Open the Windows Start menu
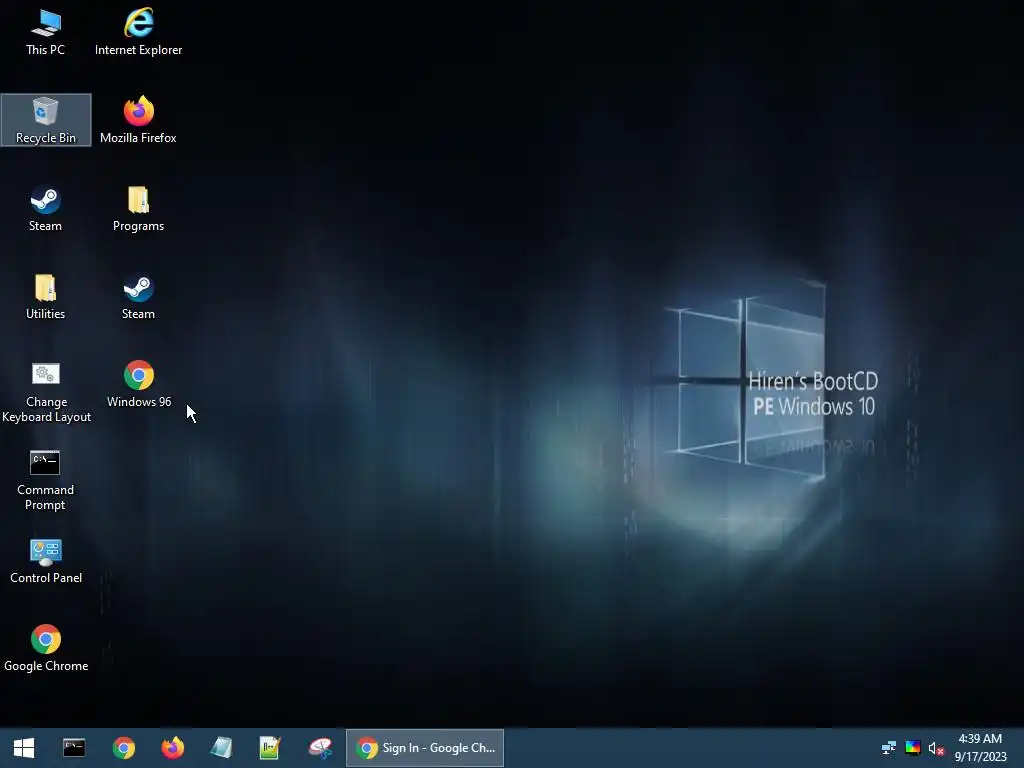This screenshot has width=1024, height=768. point(24,748)
